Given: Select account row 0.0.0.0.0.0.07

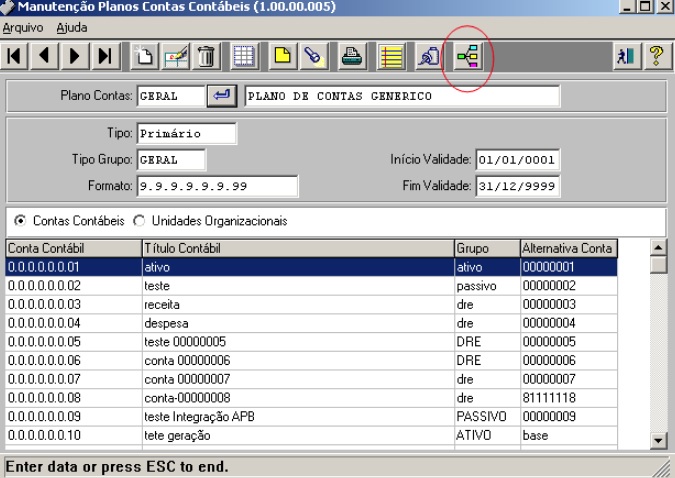Looking at the screenshot, I should tap(311, 379).
